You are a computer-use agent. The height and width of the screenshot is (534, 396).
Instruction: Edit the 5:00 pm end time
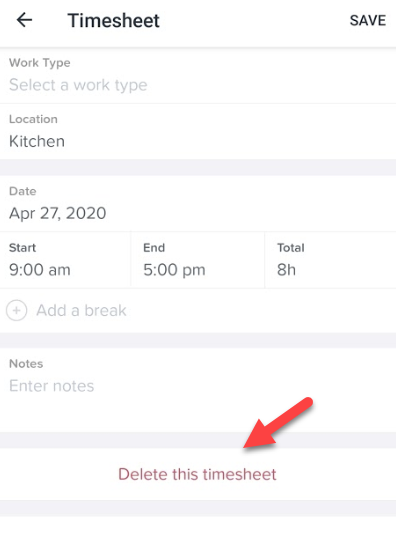click(x=174, y=270)
